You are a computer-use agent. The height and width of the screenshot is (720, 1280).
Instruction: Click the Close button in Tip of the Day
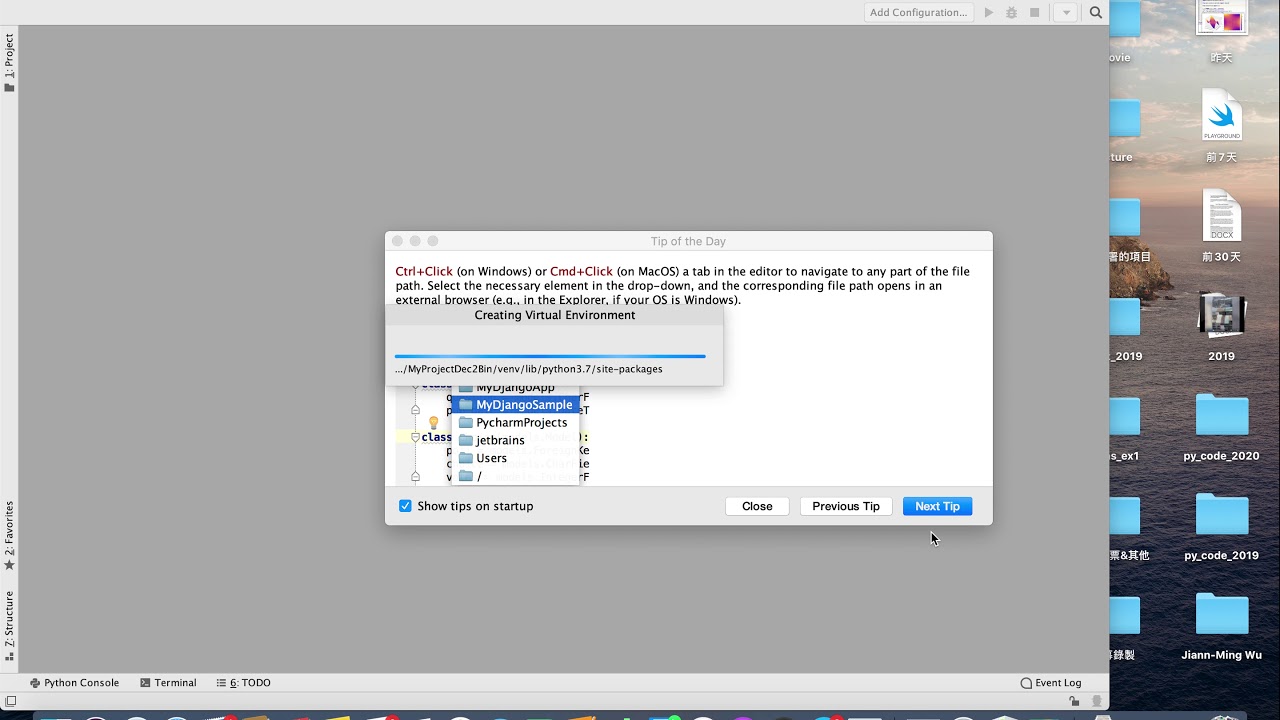coord(757,506)
